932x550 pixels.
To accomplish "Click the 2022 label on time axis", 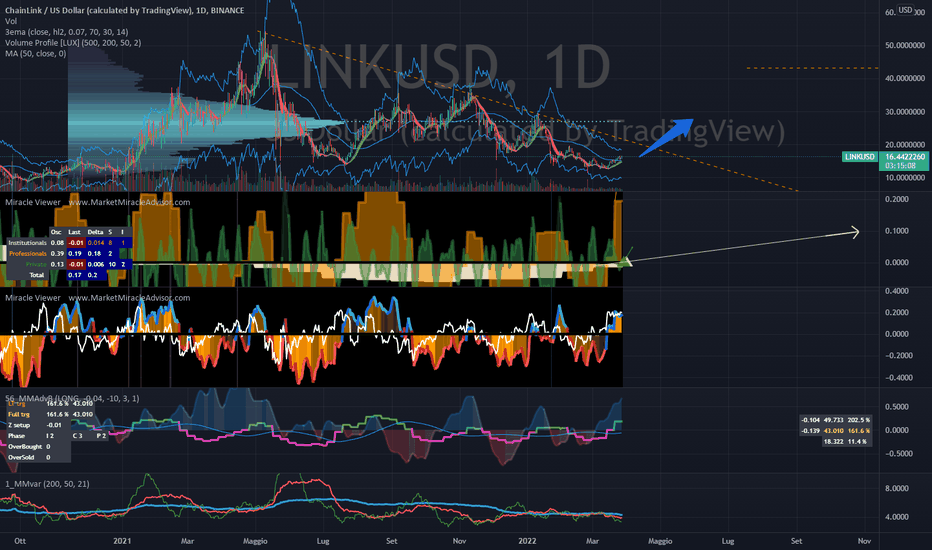I will pos(527,540).
